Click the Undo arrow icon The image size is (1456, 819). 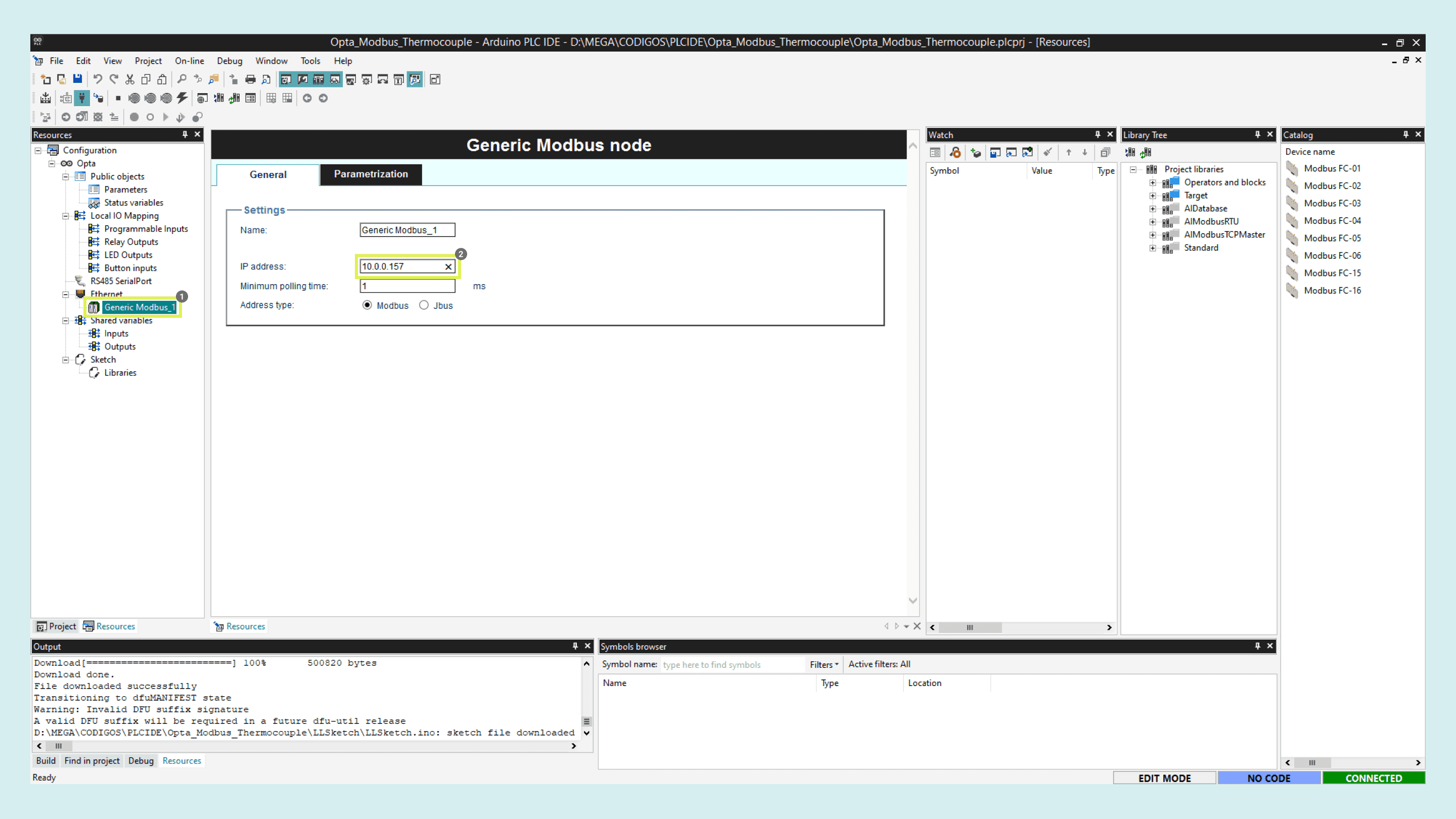click(97, 79)
